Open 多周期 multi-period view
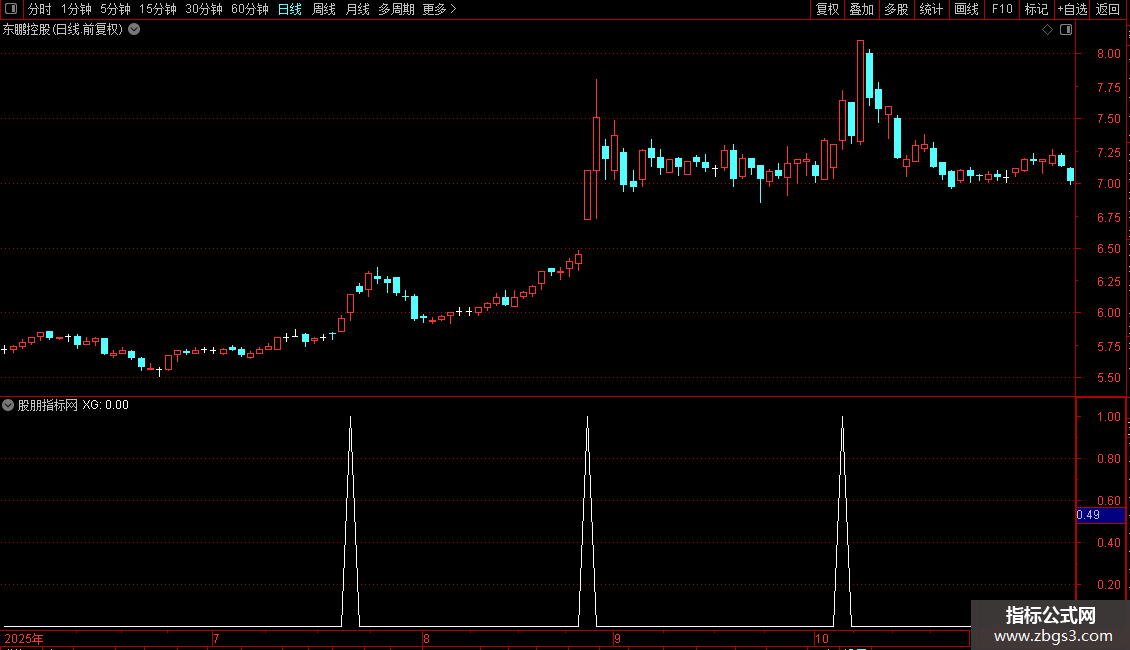 396,9
